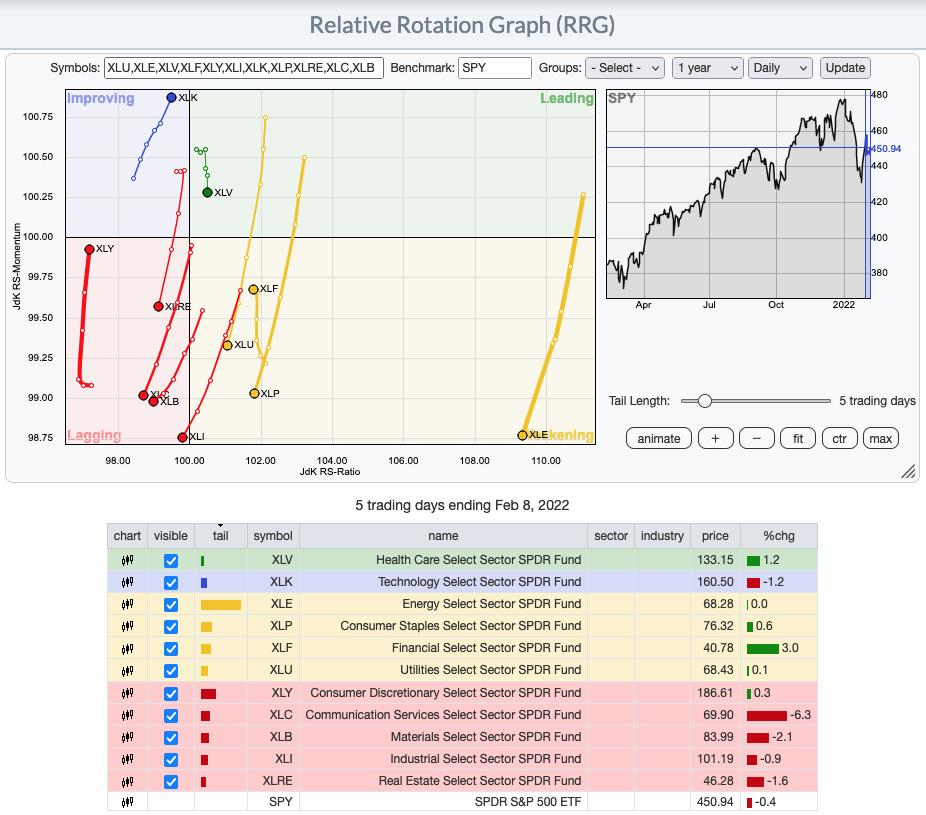This screenshot has width=926, height=815.
Task: Click the XLK blue tail endpoint marker
Action: [171, 97]
